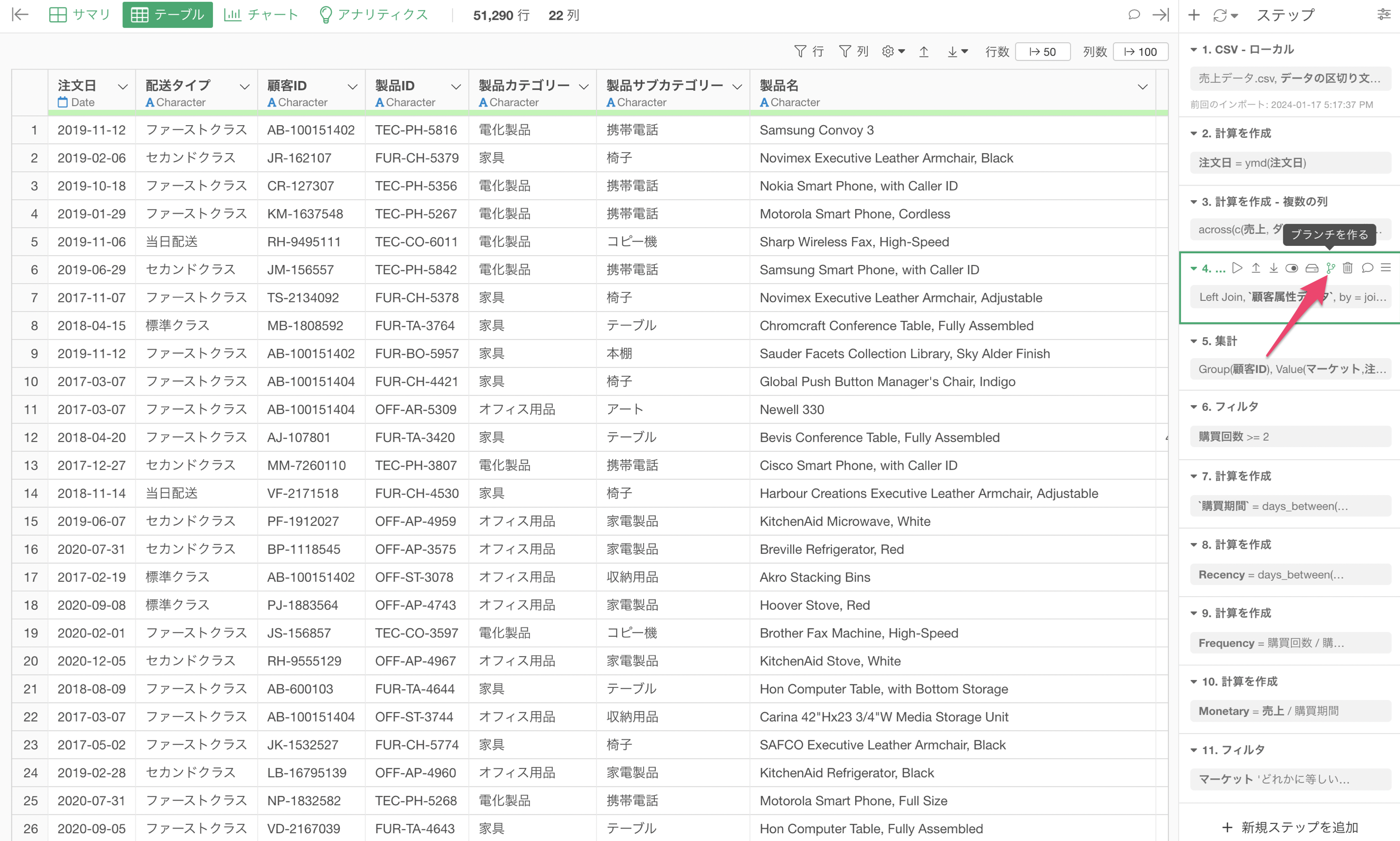Select the Group(顧客ID) aggregate step
This screenshot has width=1400, height=841.
coord(1291,369)
